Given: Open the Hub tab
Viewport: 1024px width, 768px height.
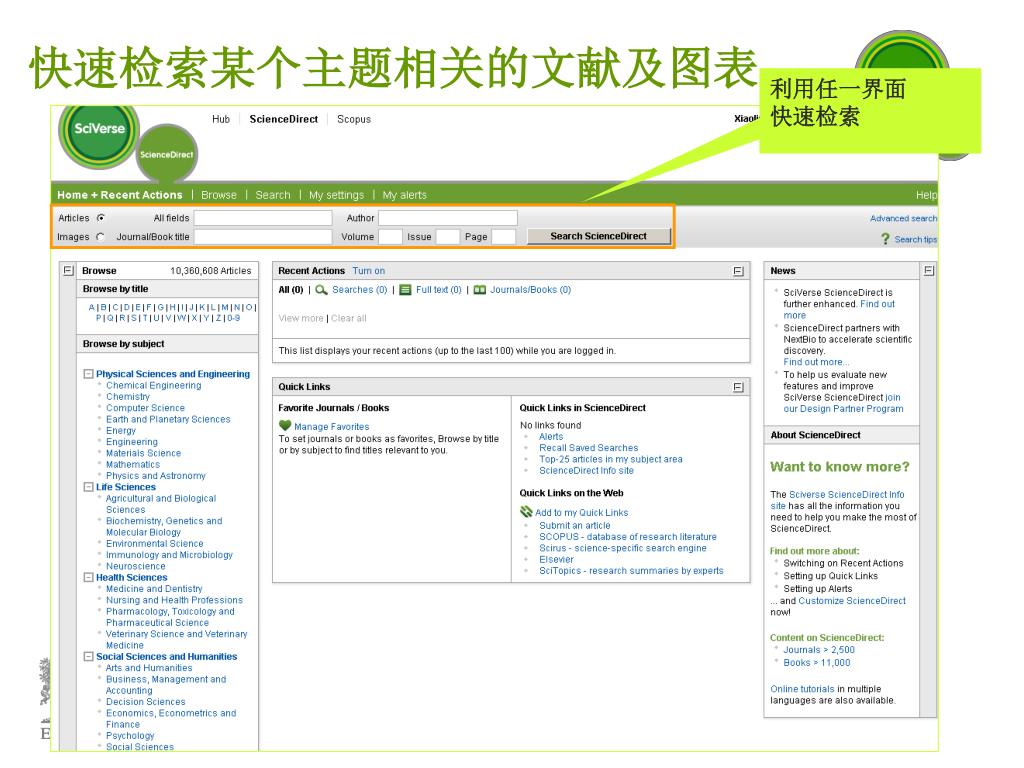Looking at the screenshot, I should [221, 120].
